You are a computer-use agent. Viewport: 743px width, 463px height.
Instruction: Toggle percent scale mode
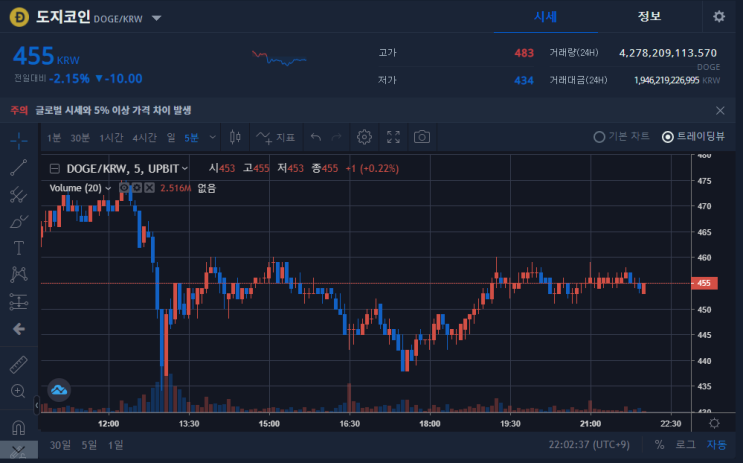pyautogui.click(x=659, y=445)
